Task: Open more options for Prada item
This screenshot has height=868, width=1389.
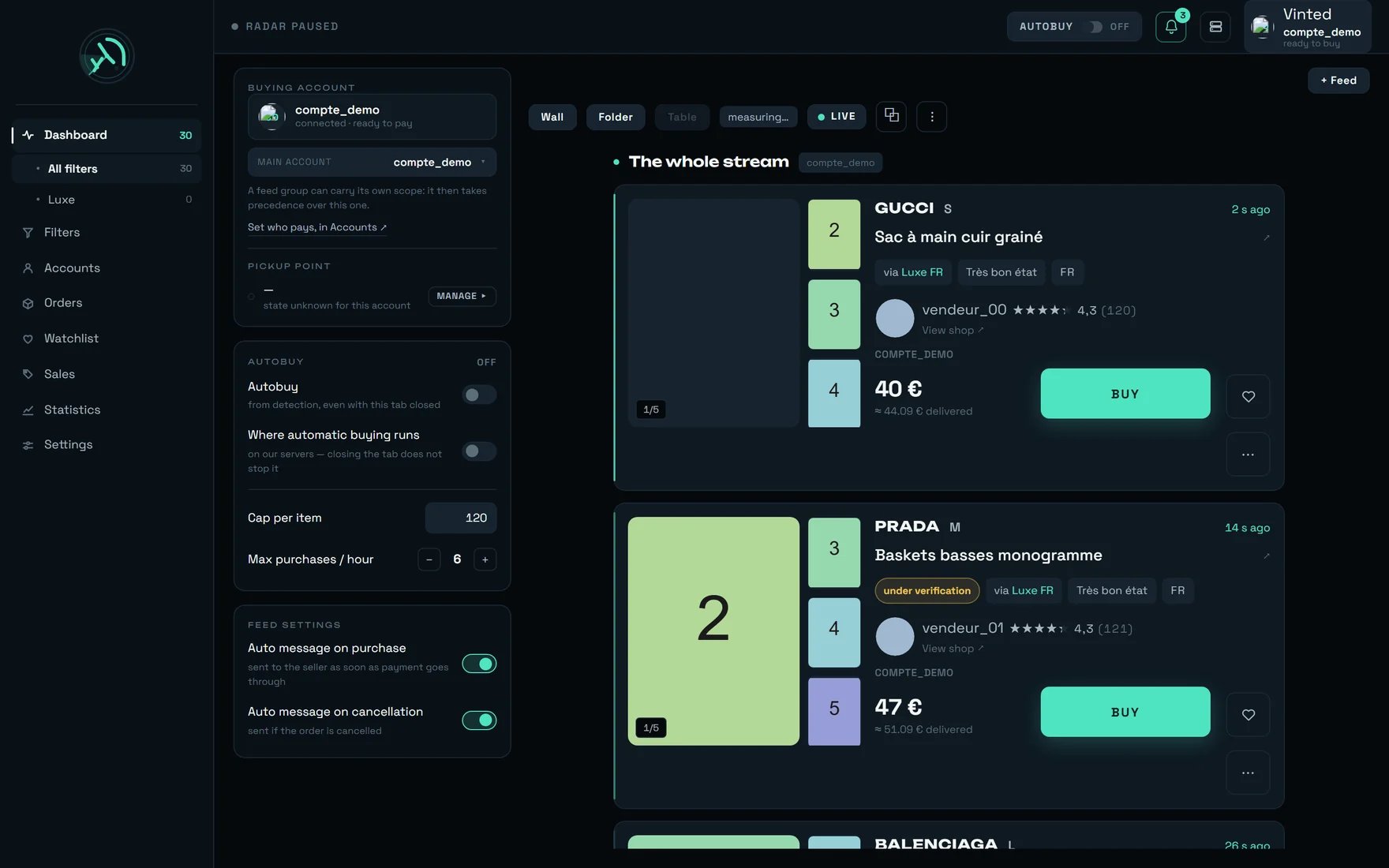Action: [x=1248, y=773]
